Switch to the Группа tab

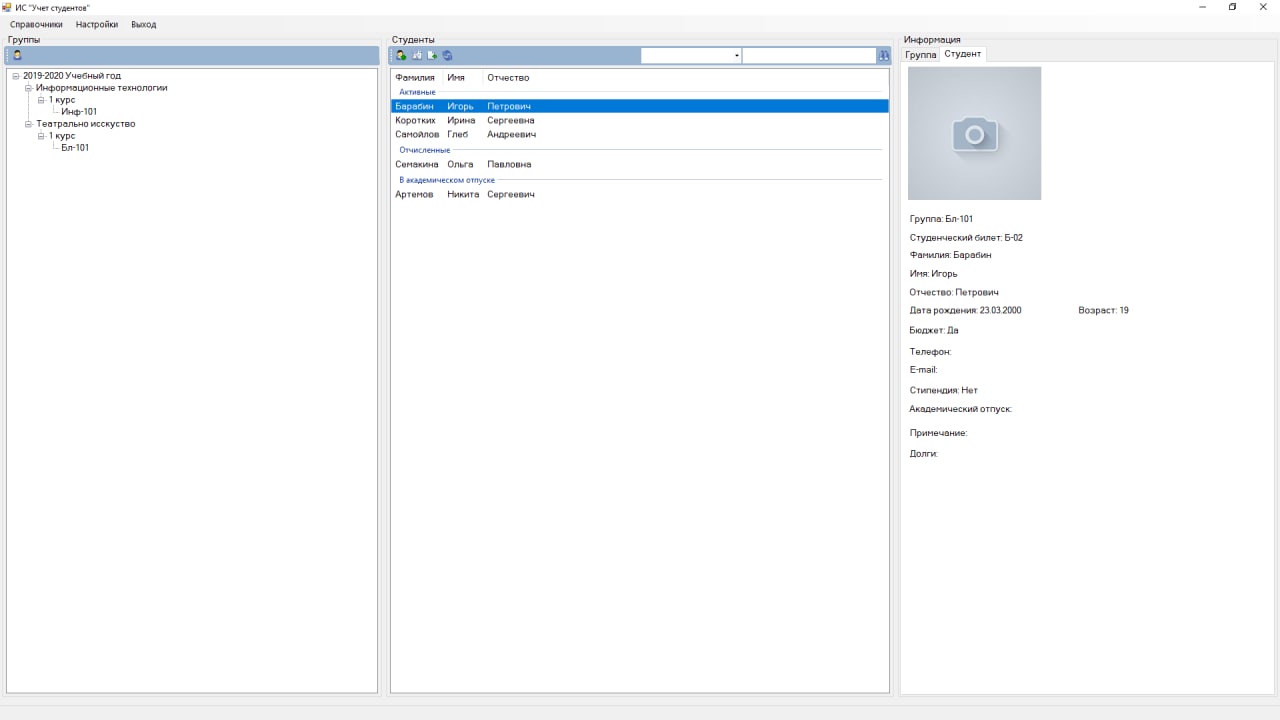920,55
